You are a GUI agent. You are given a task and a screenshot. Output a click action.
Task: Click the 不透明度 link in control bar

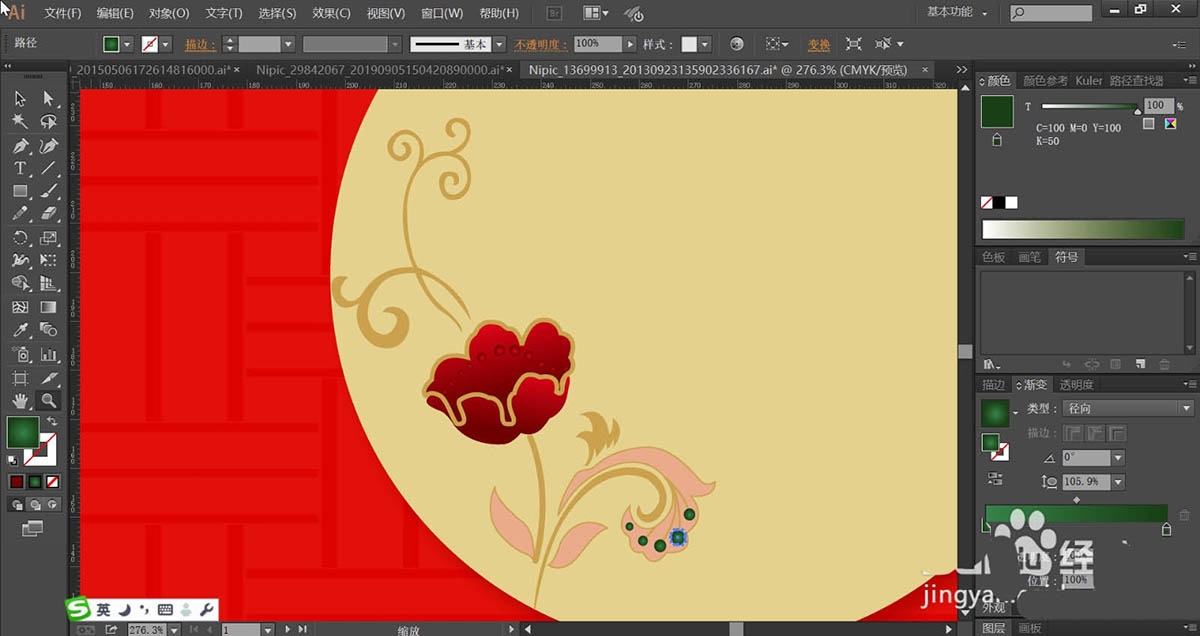coord(542,45)
